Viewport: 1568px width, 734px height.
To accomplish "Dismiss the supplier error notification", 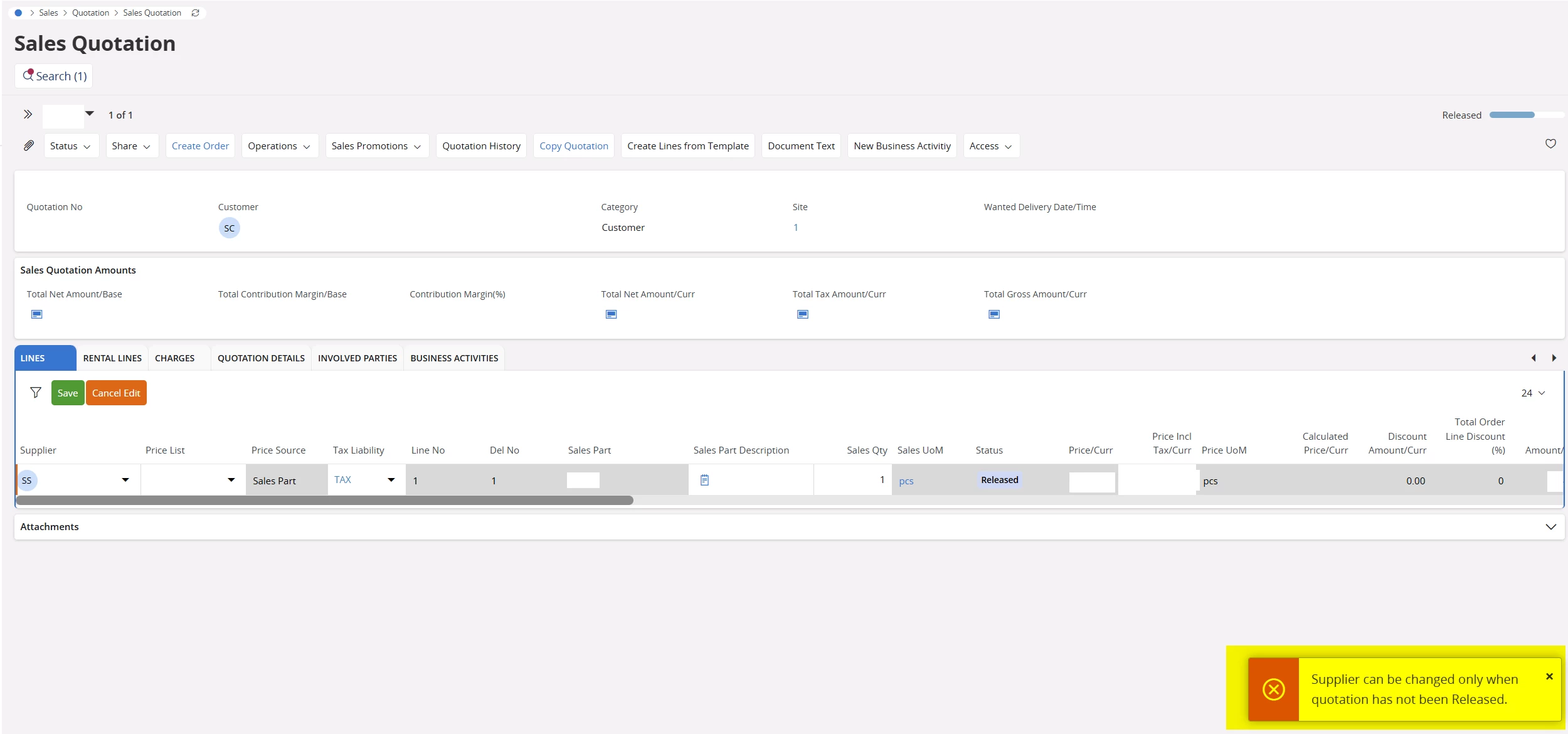I will tap(1549, 676).
